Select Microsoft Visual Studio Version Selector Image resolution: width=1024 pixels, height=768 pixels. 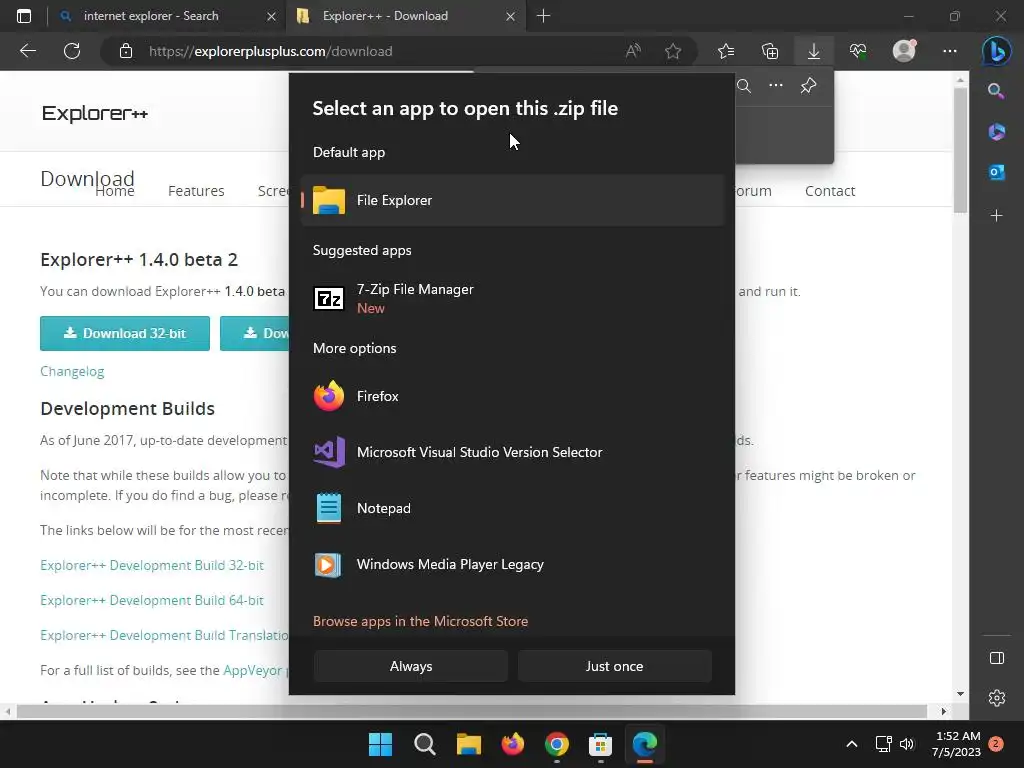coord(513,452)
